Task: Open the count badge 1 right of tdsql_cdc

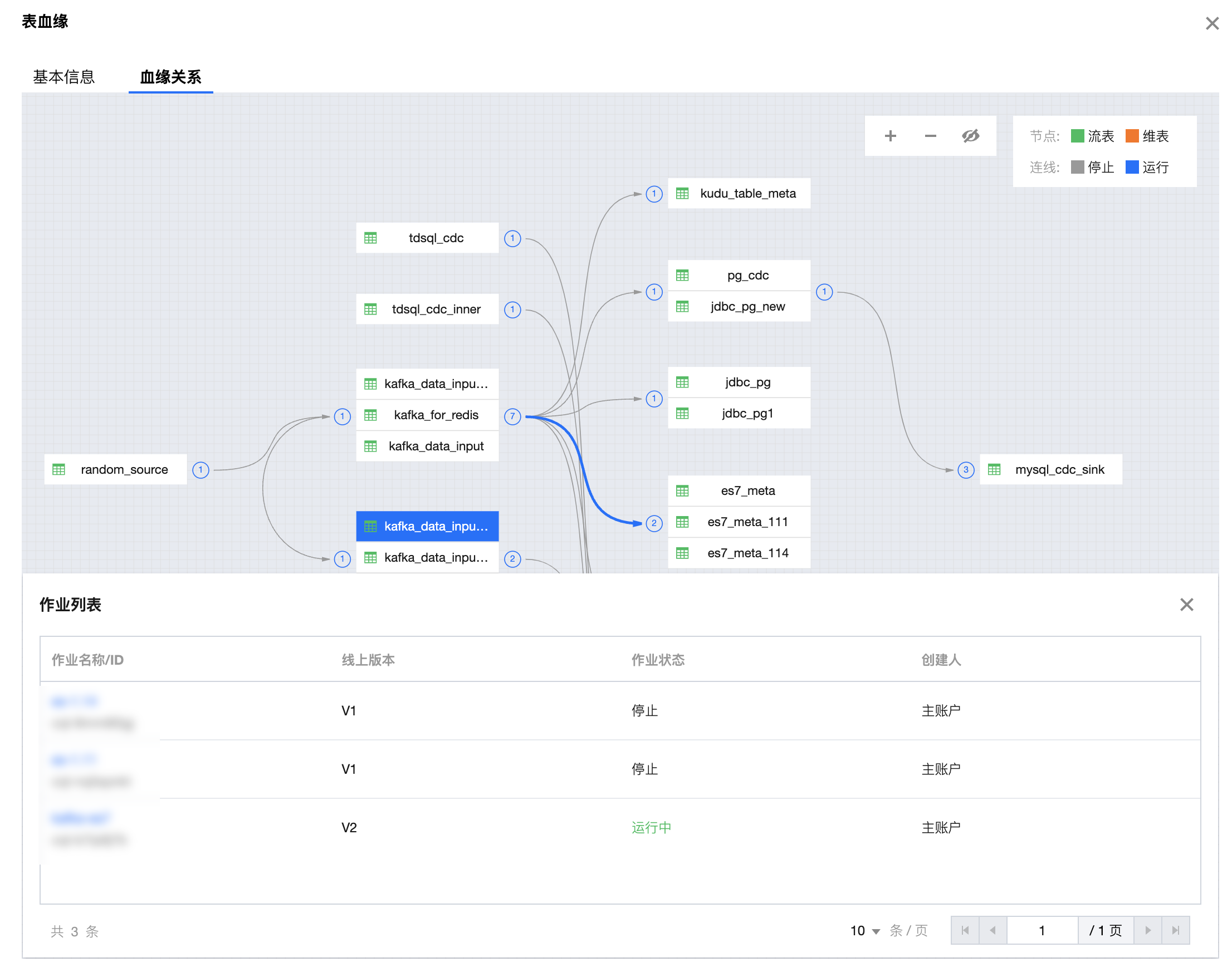Action: click(512, 238)
